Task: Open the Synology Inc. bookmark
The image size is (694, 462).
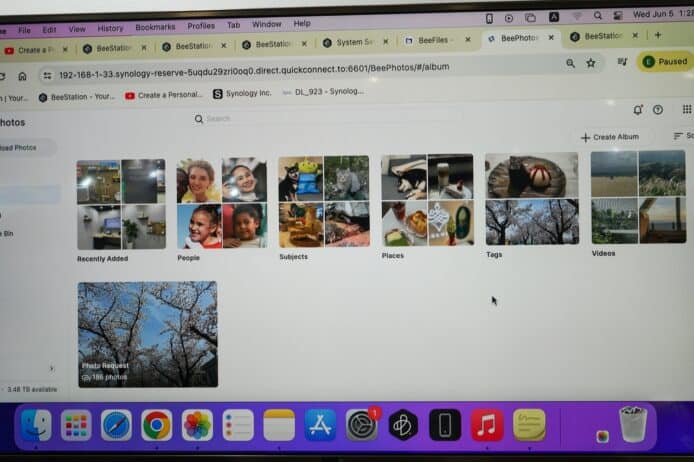Action: [x=243, y=93]
